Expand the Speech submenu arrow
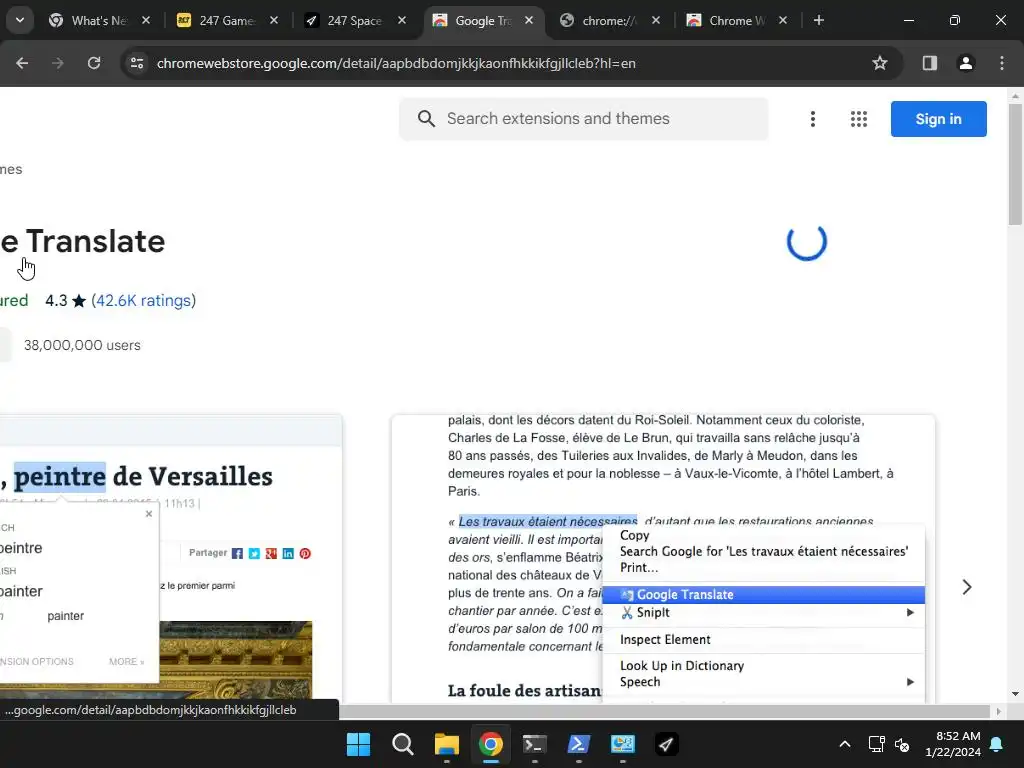This screenshot has height=768, width=1024. point(910,682)
